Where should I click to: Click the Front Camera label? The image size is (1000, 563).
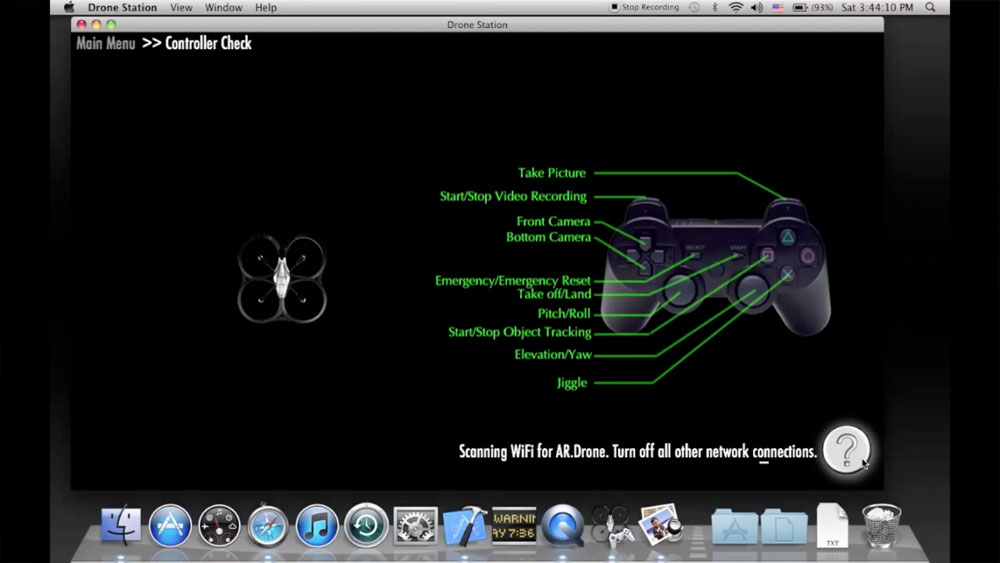pos(554,221)
